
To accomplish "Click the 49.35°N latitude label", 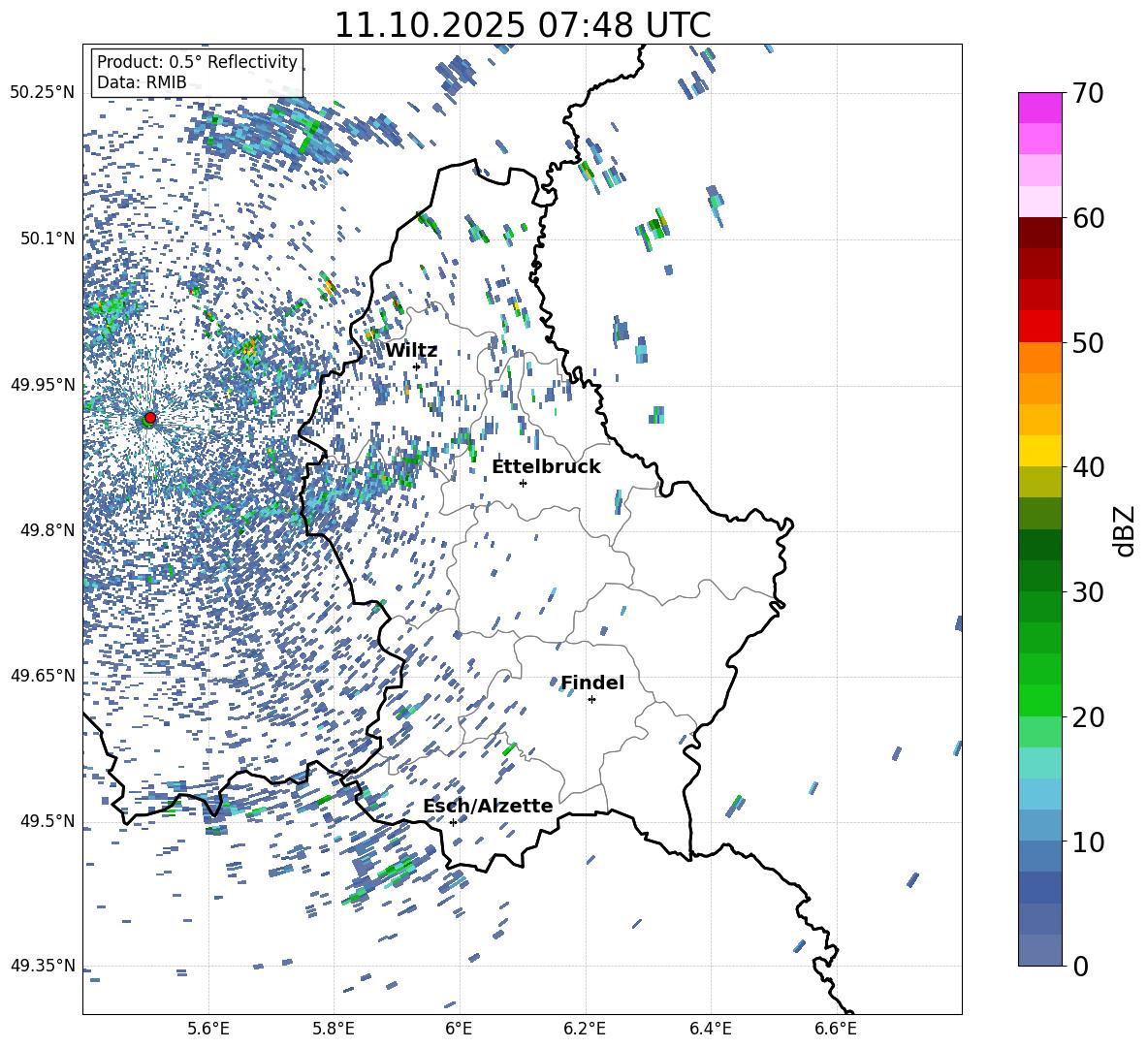I will pyautogui.click(x=43, y=966).
